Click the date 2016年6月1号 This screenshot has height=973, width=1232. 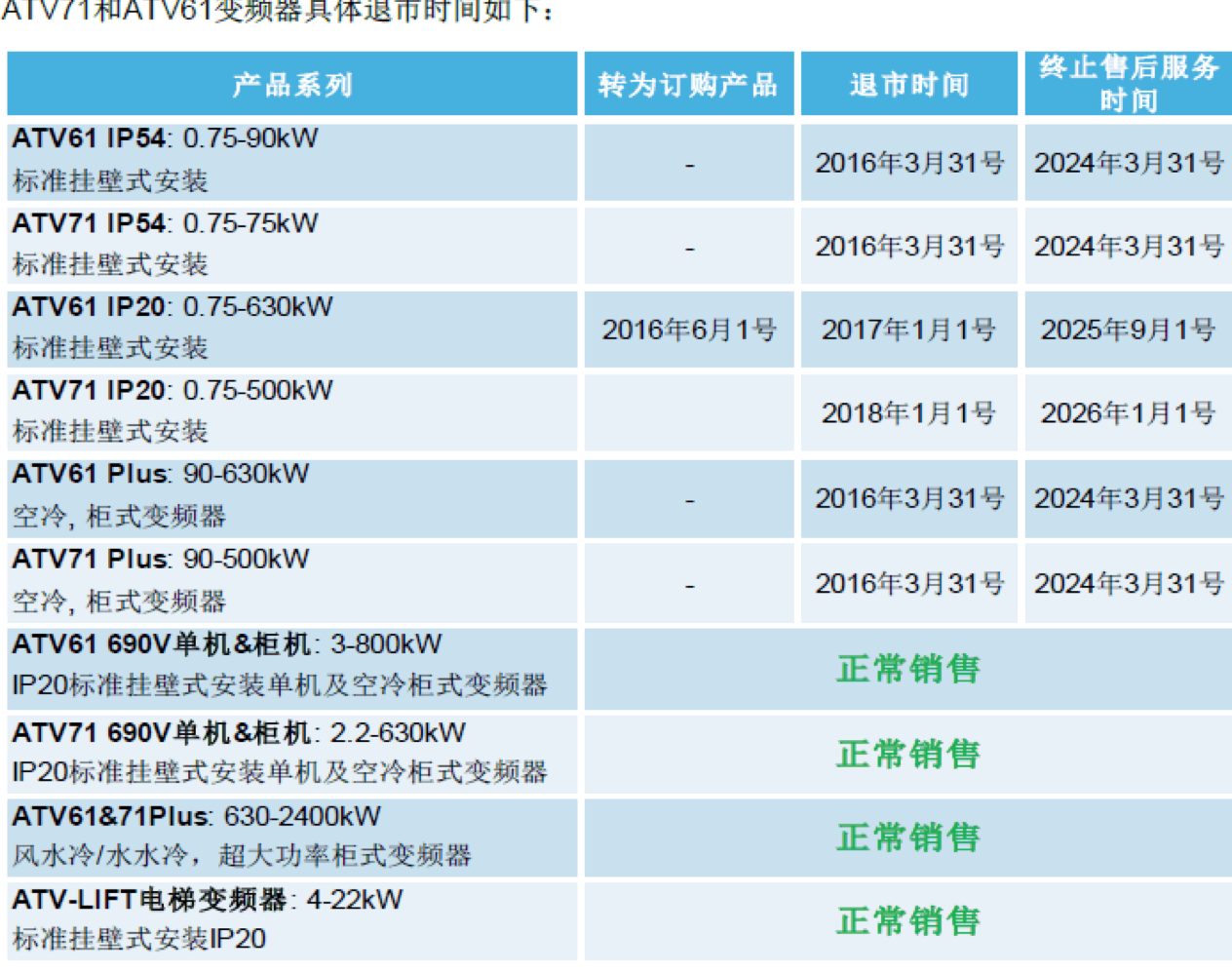(689, 331)
